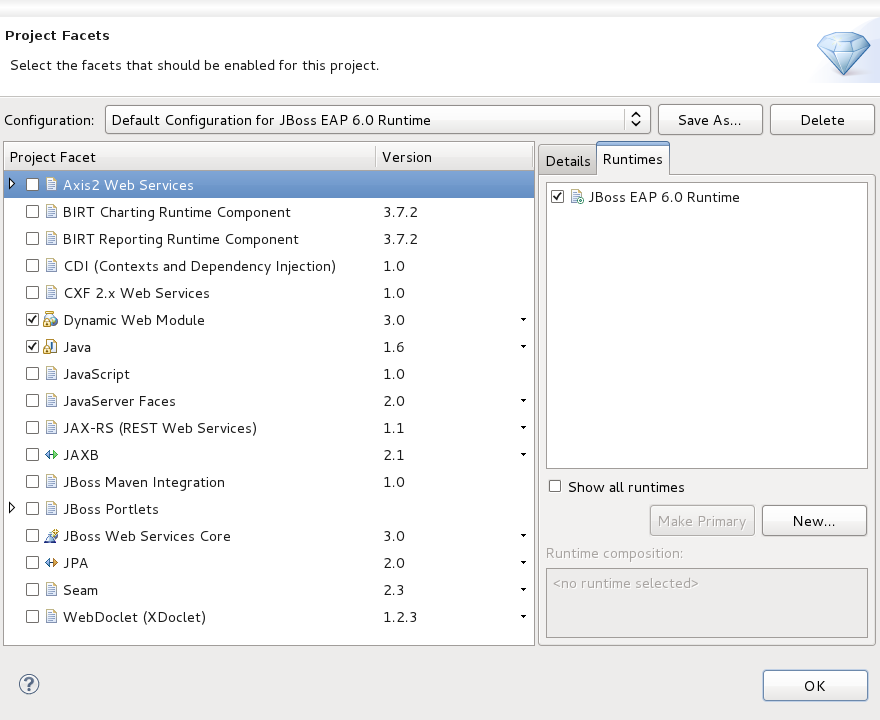
Task: Select the Runtimes tab
Action: 632,159
